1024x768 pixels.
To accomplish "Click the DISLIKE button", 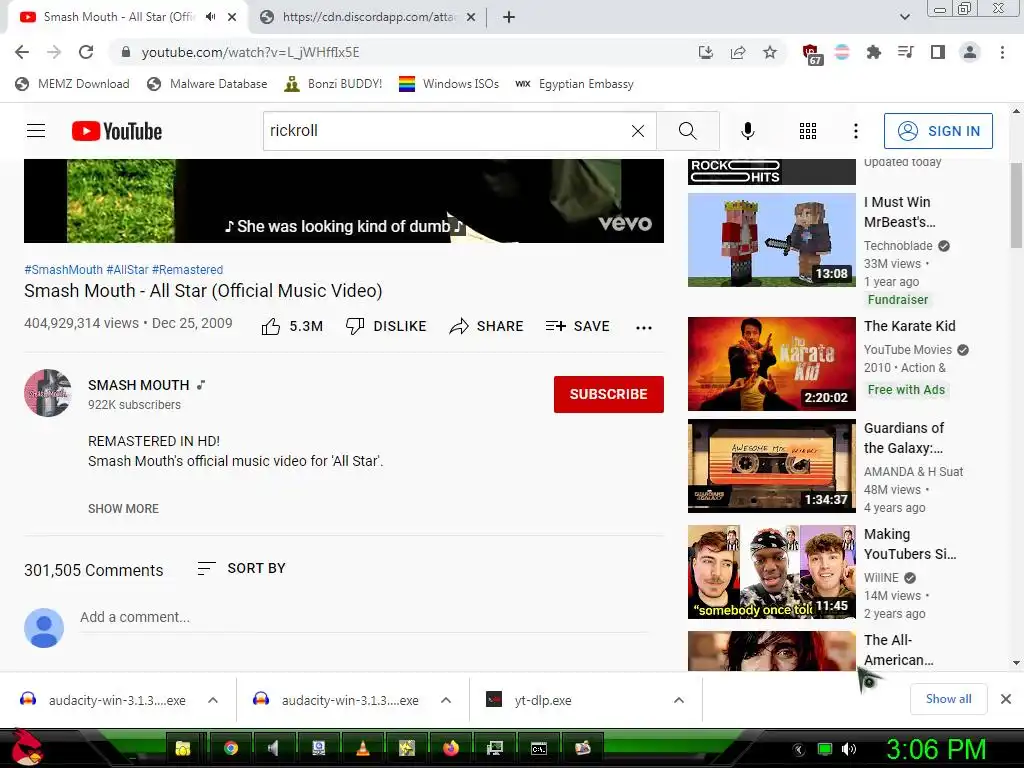I will tap(386, 326).
